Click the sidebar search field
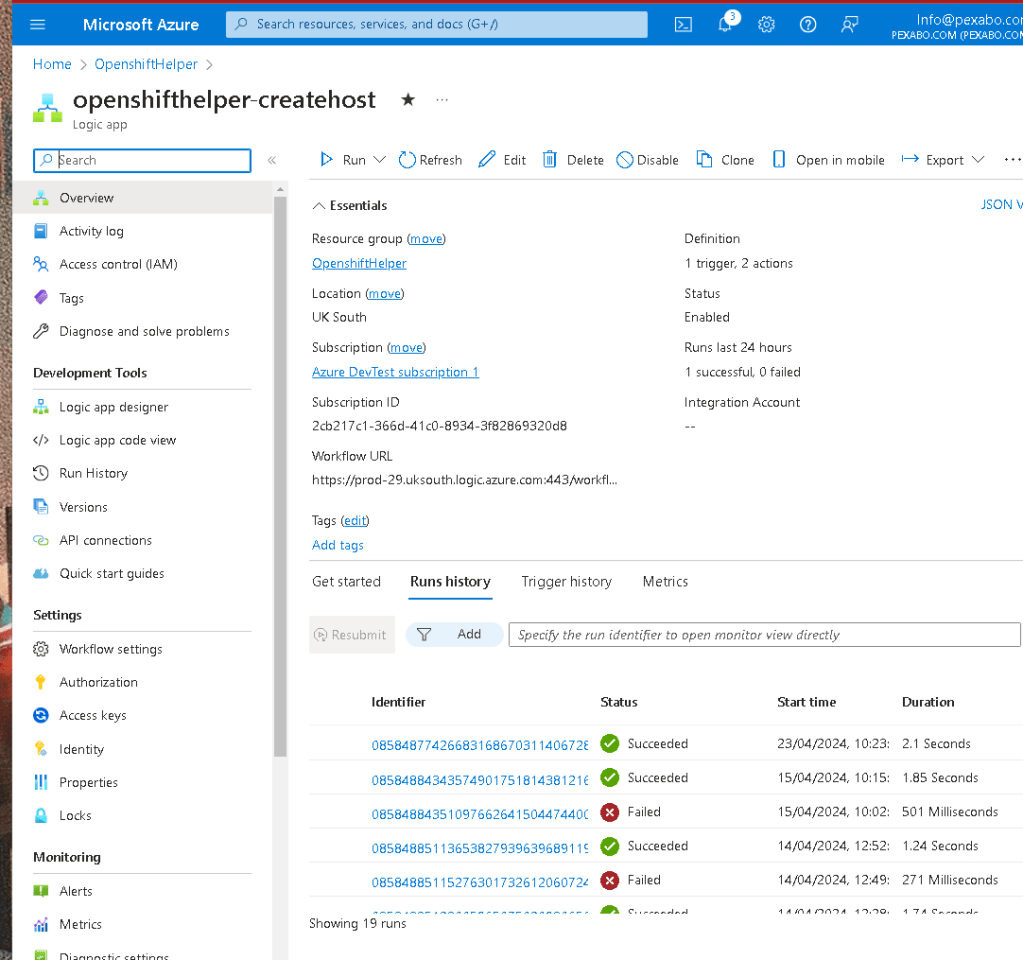 [x=142, y=160]
